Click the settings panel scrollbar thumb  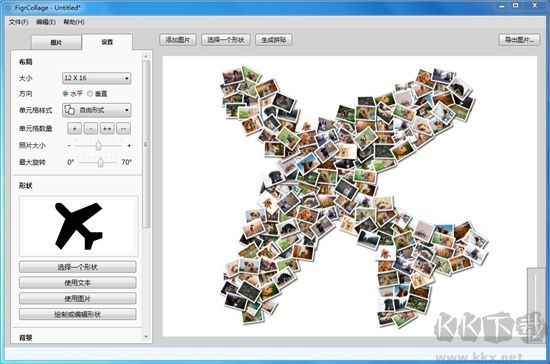pyautogui.click(x=146, y=144)
